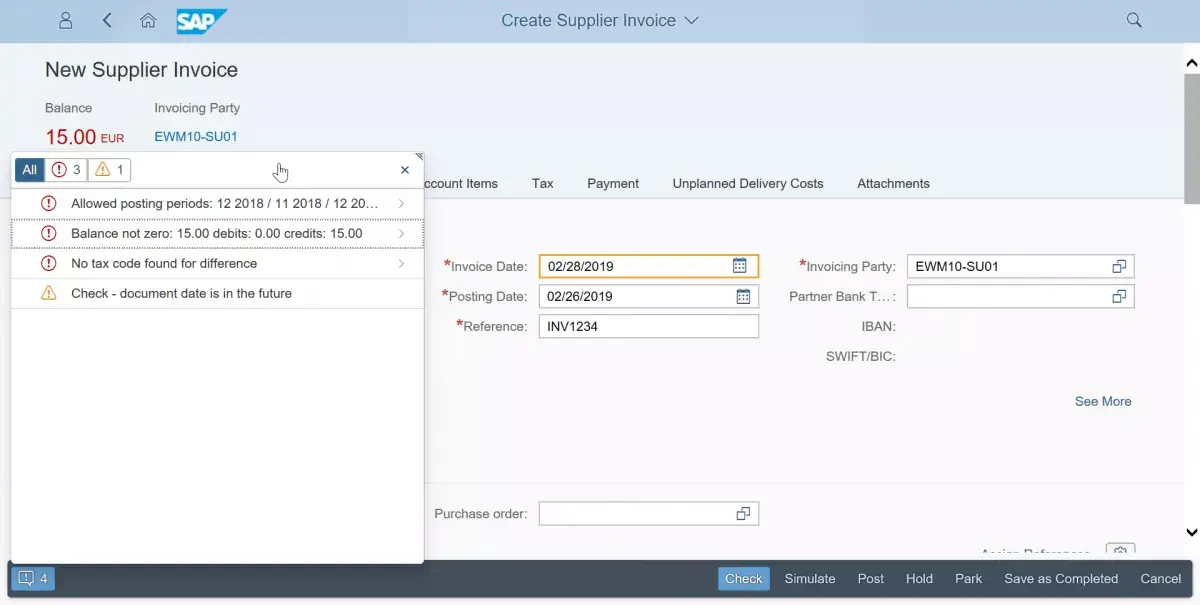The image size is (1200, 605).
Task: Click the Hold button
Action: [x=919, y=578]
